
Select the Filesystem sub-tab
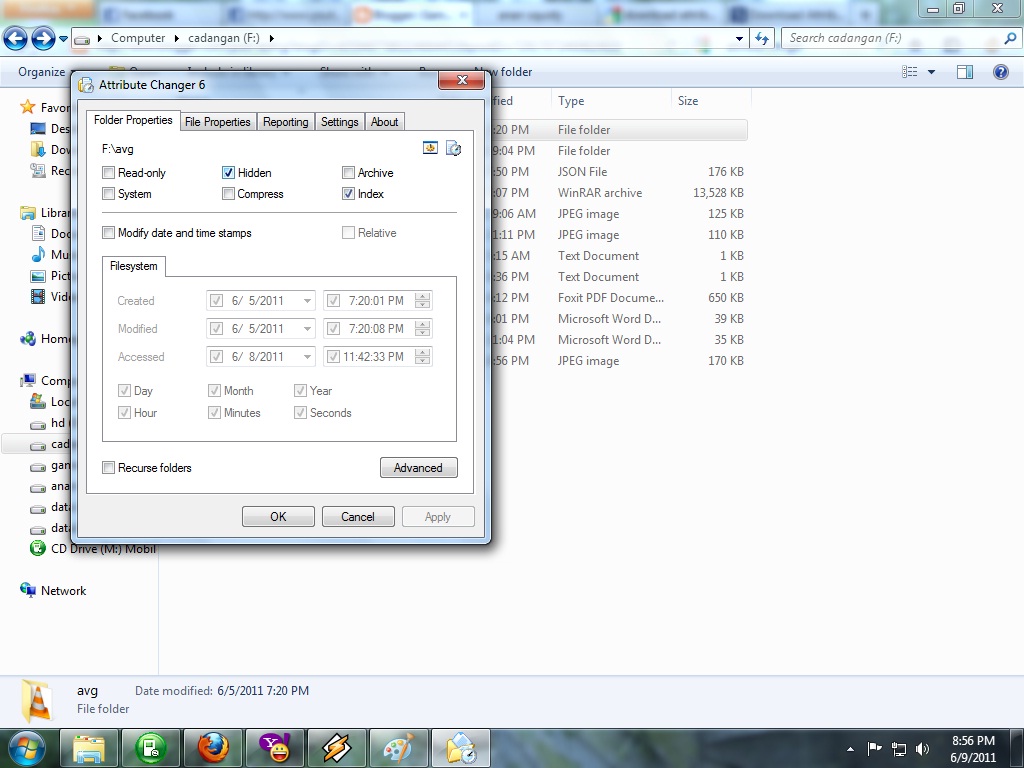(x=133, y=266)
